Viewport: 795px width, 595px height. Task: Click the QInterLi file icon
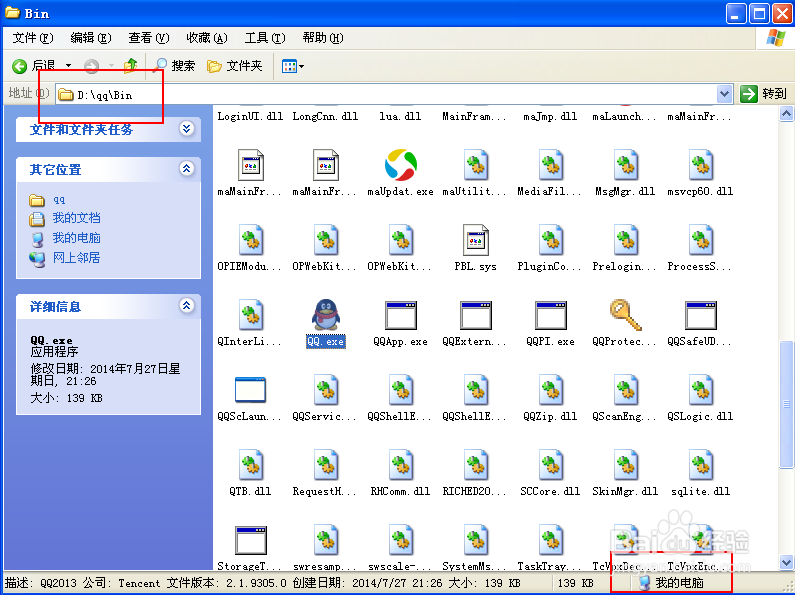[x=250, y=315]
